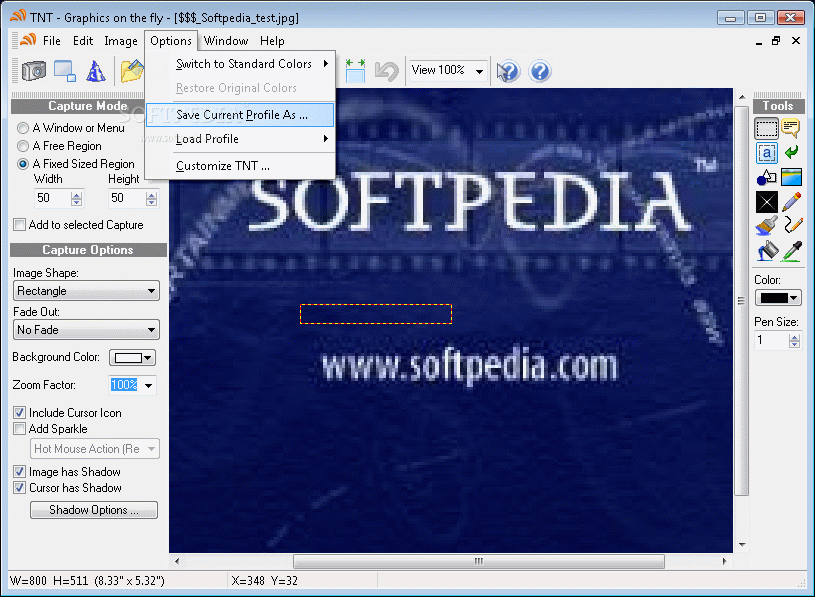
Task: Open the Window menu
Action: [x=226, y=41]
